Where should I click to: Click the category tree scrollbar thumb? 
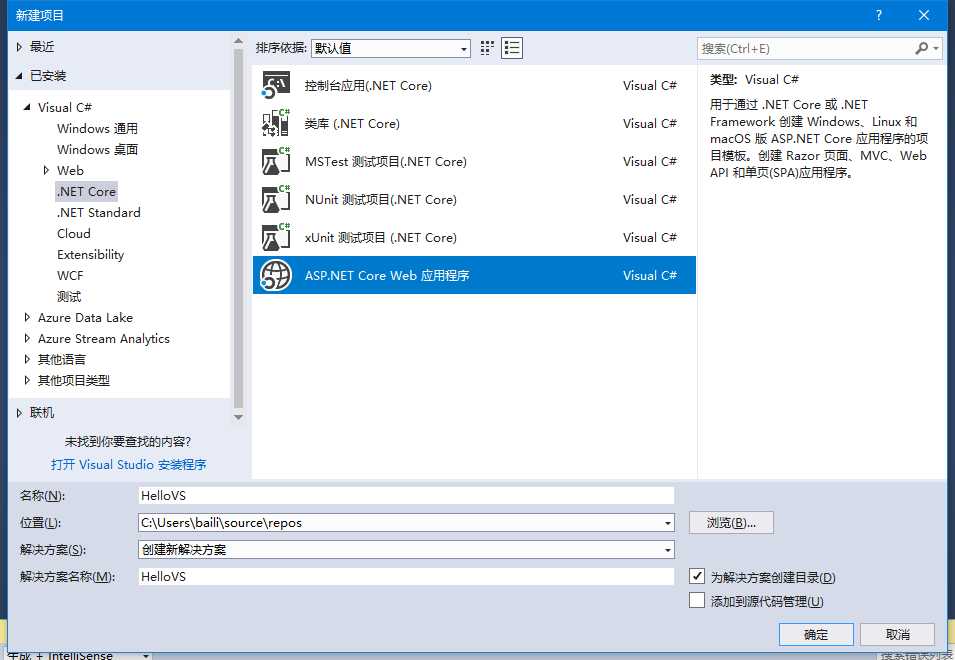pyautogui.click(x=238, y=228)
